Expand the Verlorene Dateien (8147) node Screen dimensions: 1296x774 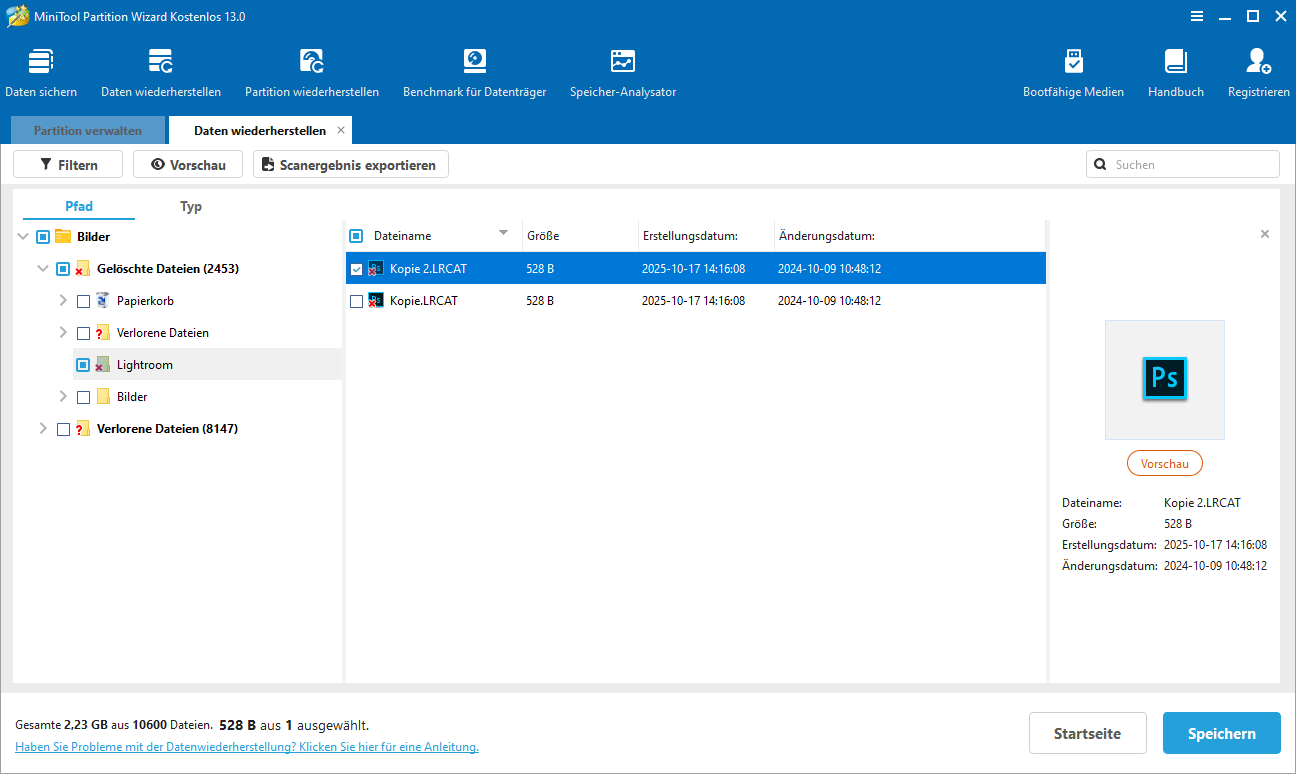[x=43, y=429]
